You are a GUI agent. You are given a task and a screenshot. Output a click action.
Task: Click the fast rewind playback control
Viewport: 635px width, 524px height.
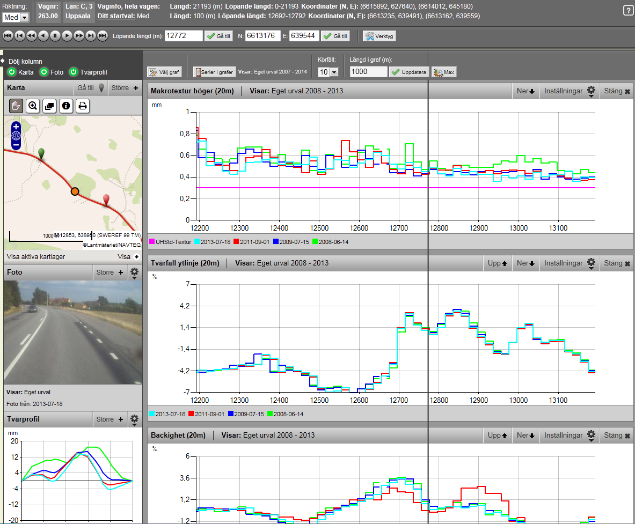click(31, 36)
